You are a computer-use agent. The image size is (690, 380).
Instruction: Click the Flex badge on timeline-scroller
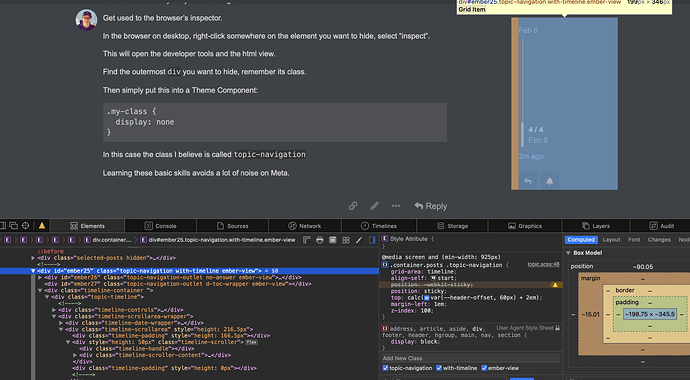click(251, 342)
